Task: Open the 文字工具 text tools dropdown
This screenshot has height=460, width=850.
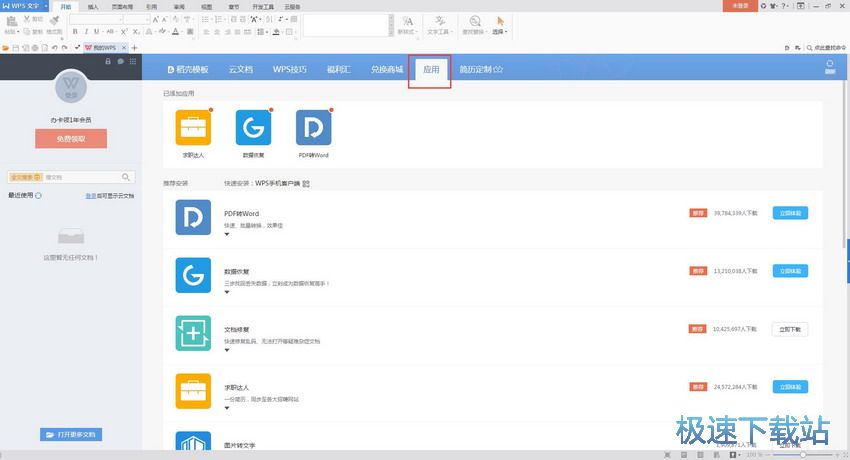Action: (439, 25)
